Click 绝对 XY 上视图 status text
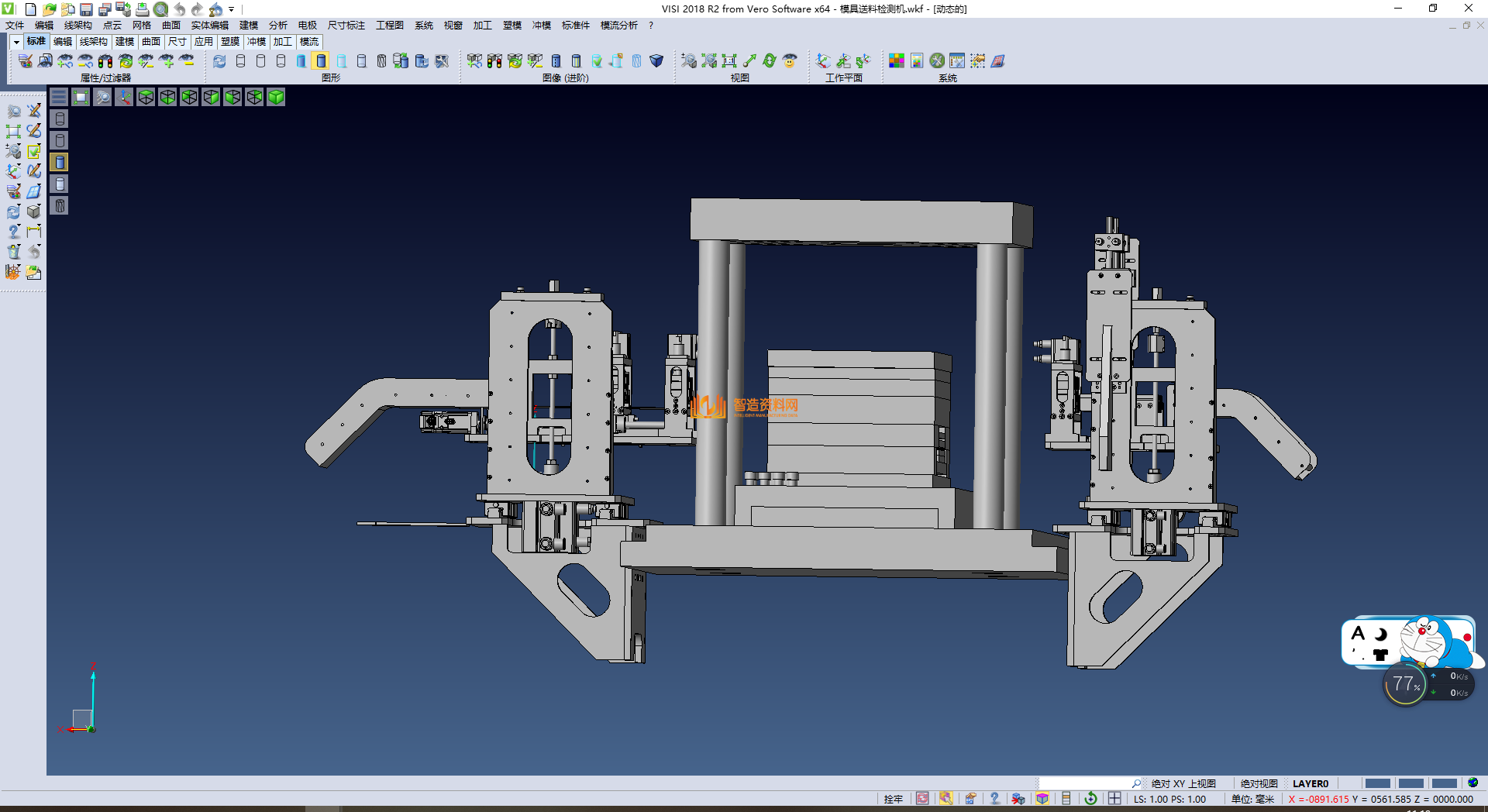 click(x=1183, y=783)
